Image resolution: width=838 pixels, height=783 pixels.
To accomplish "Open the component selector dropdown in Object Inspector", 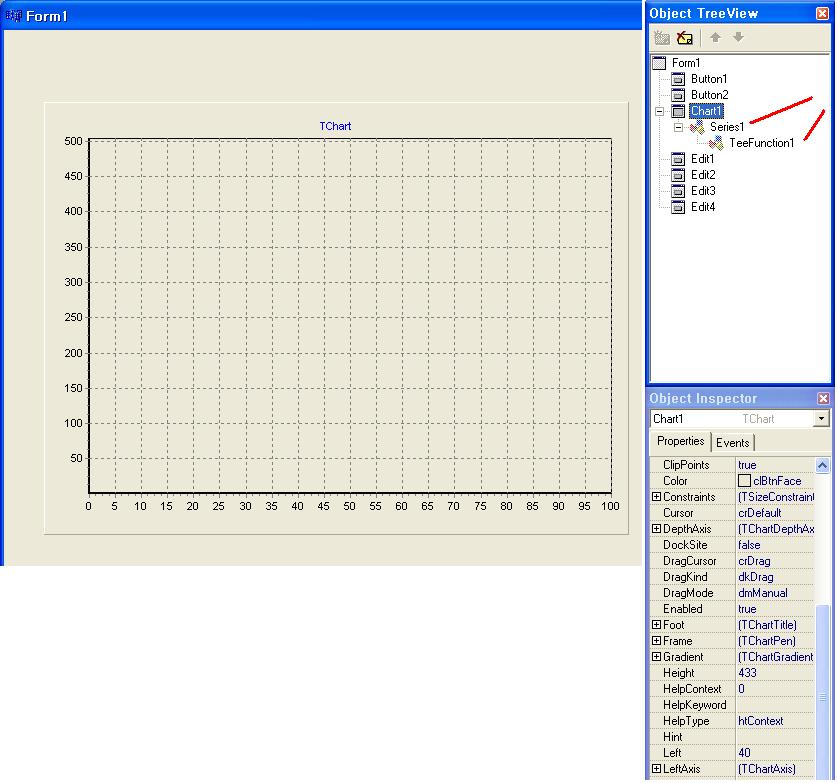I will 822,419.
